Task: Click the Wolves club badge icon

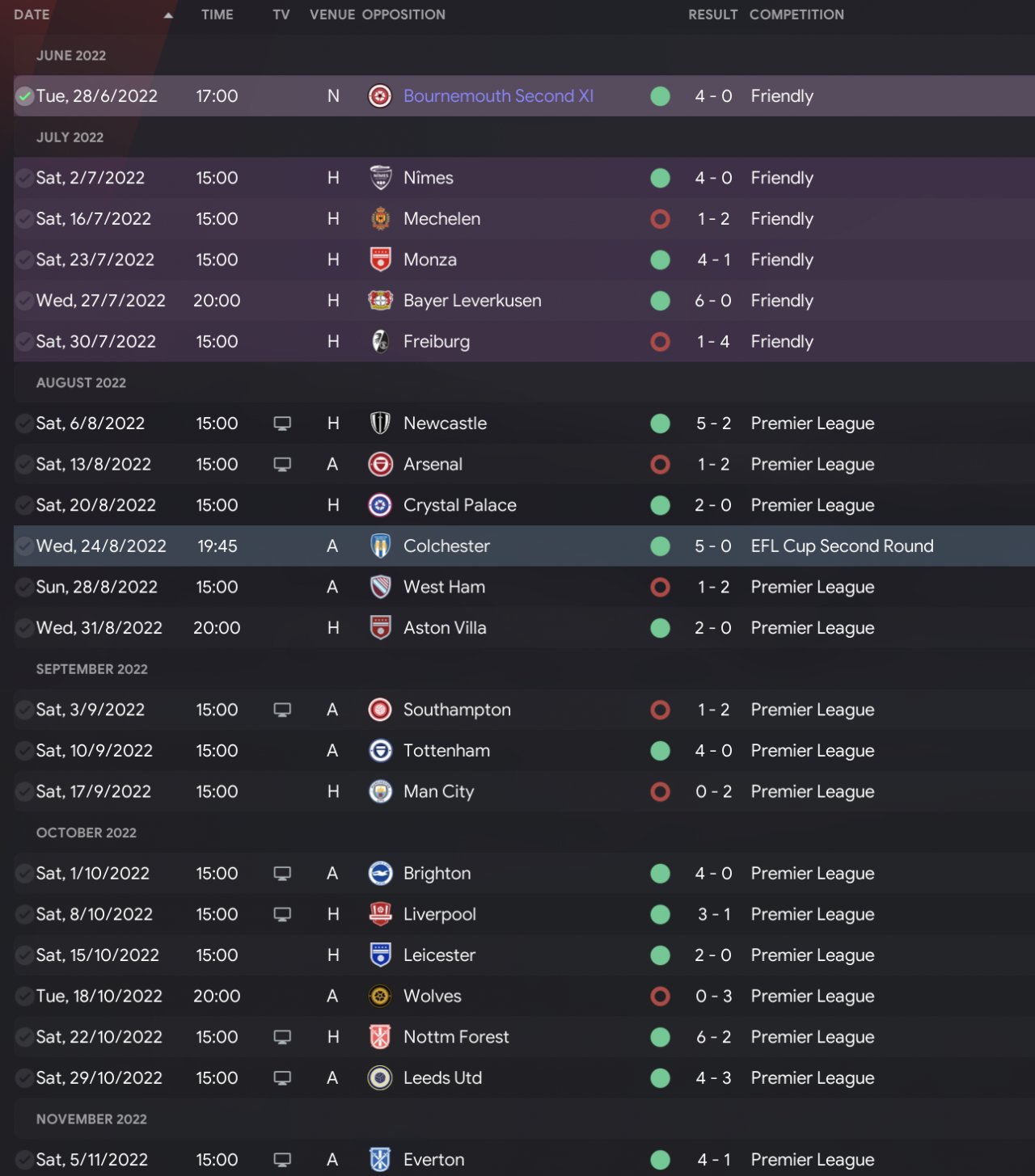Action: coord(380,996)
